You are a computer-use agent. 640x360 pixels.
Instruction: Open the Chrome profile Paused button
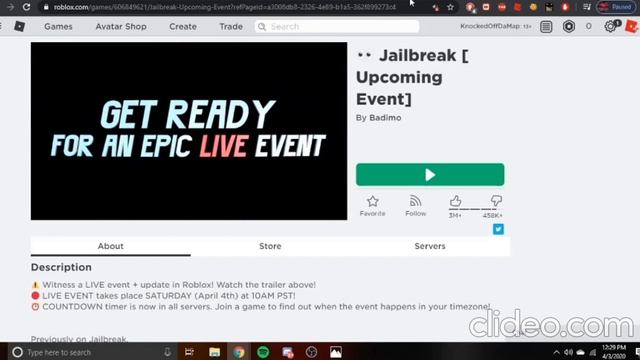coord(616,7)
